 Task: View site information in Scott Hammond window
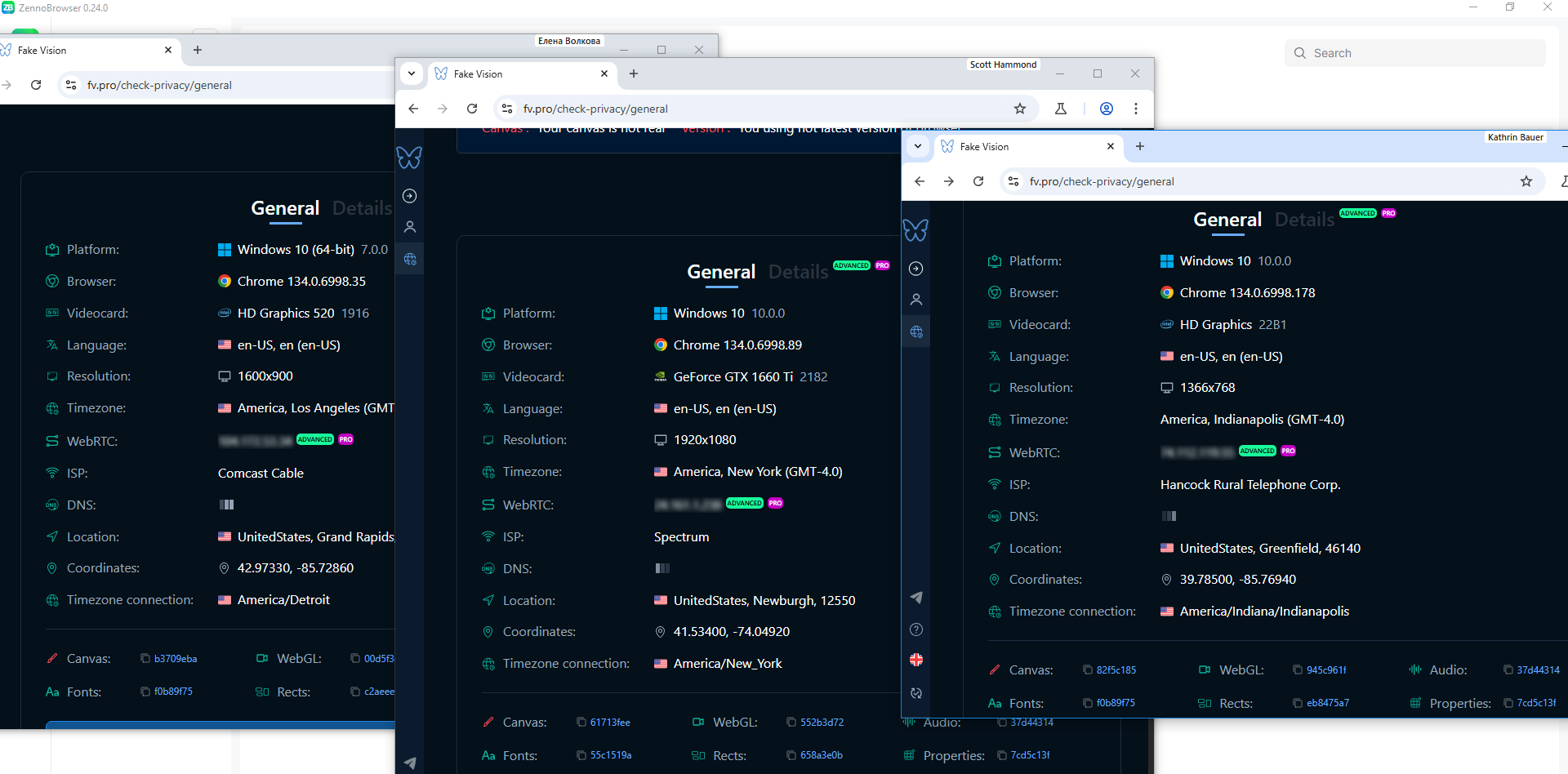(x=507, y=109)
